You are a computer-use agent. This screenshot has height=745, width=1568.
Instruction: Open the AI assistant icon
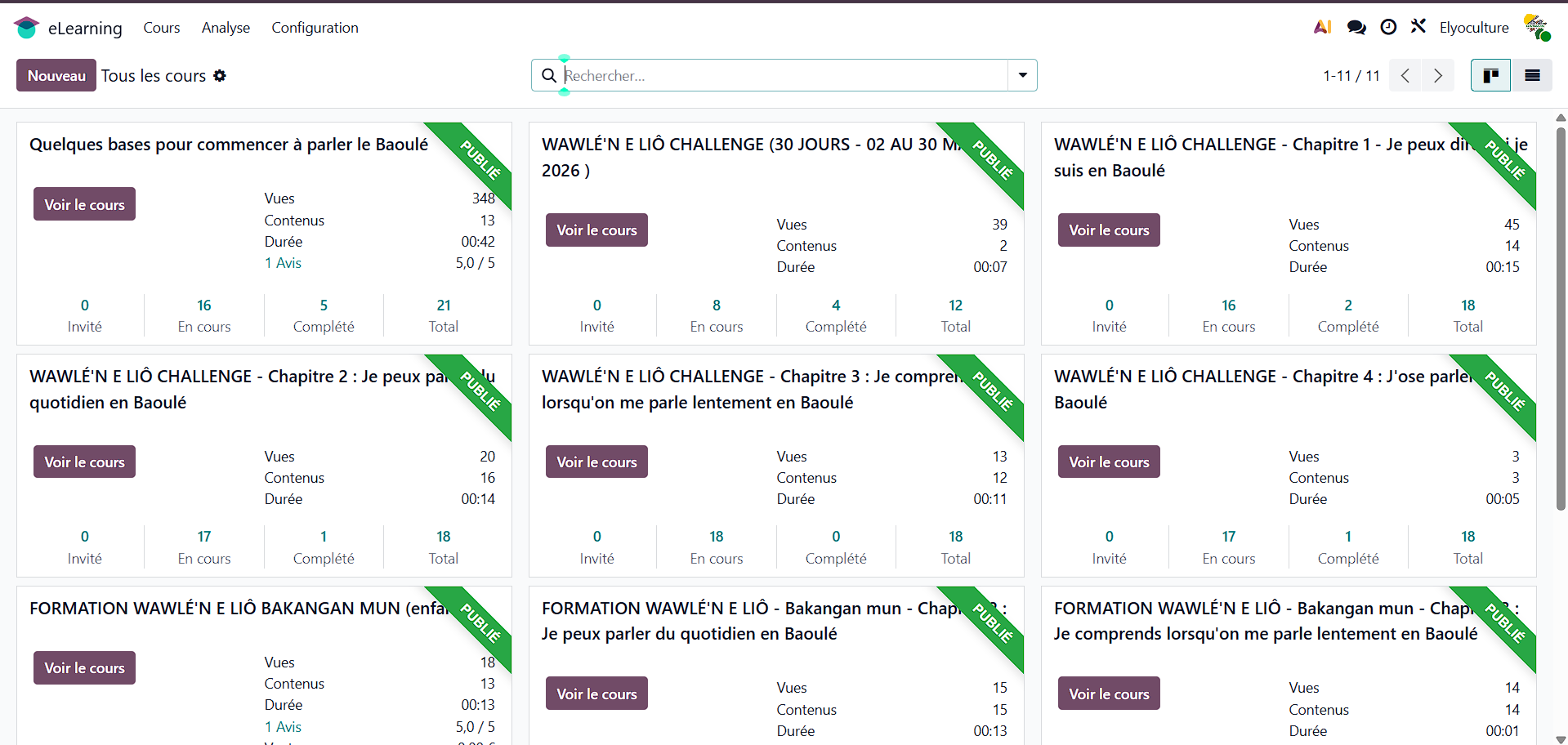pyautogui.click(x=1322, y=27)
